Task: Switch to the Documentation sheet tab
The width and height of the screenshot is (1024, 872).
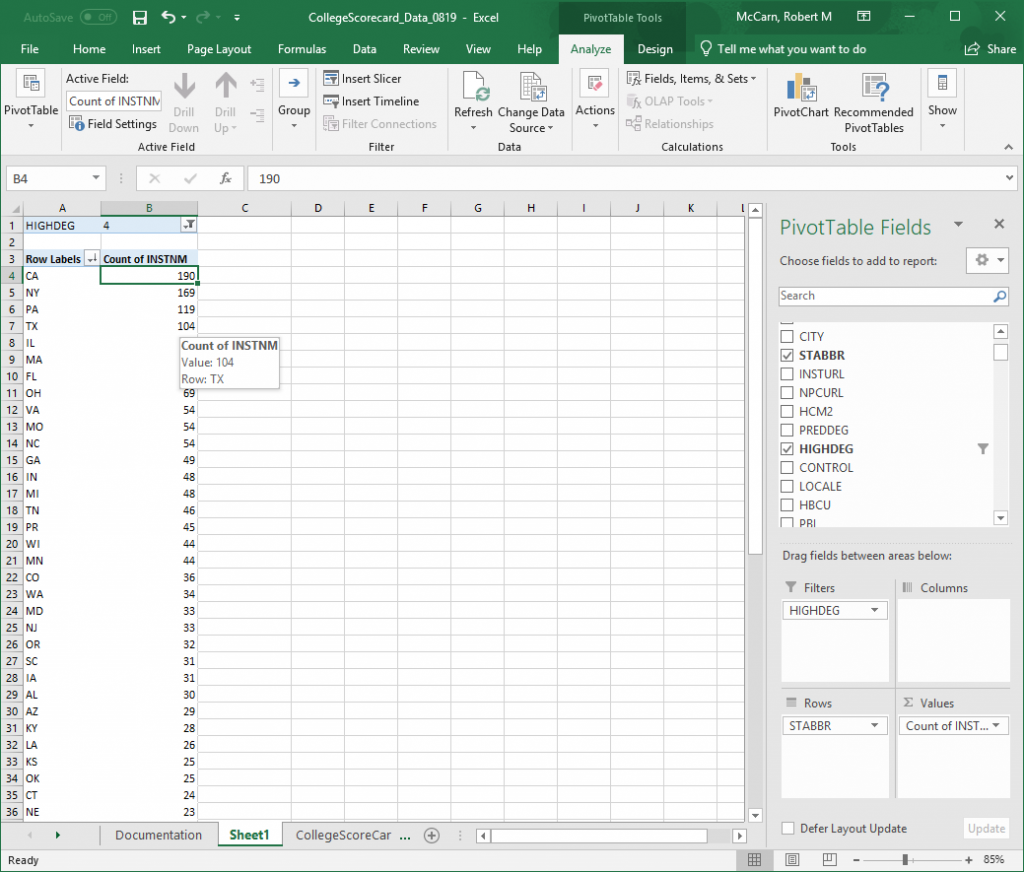Action: tap(159, 835)
